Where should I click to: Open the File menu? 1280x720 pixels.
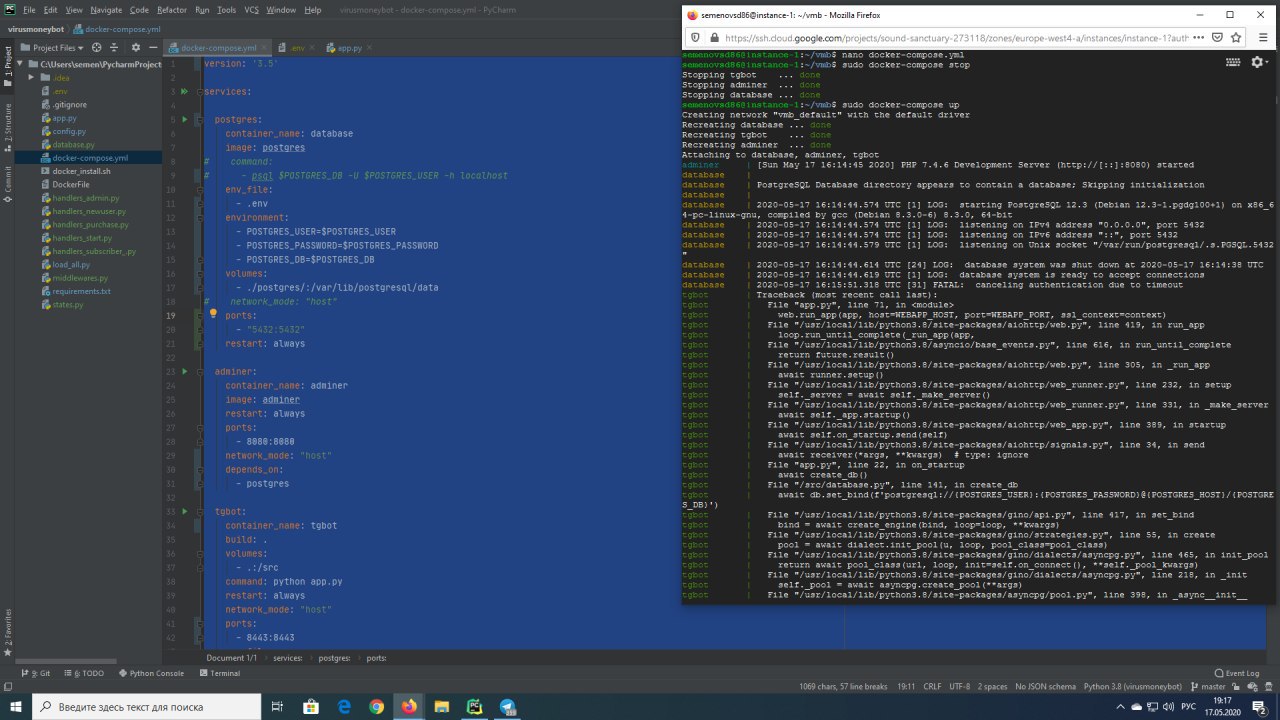tap(28, 9)
